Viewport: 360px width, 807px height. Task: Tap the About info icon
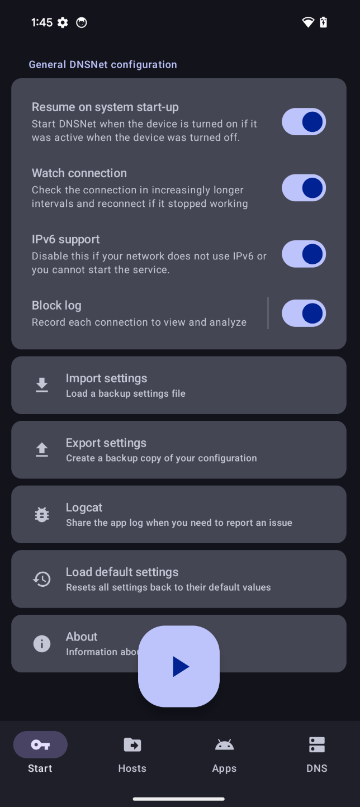coord(42,643)
